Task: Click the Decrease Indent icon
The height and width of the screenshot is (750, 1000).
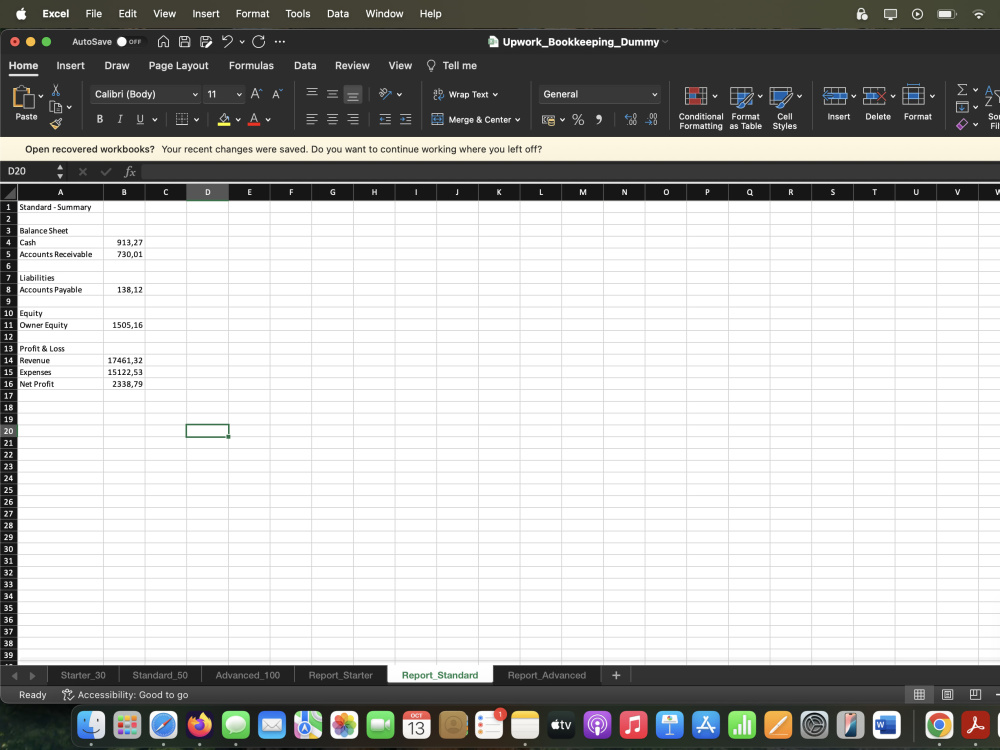Action: click(385, 119)
